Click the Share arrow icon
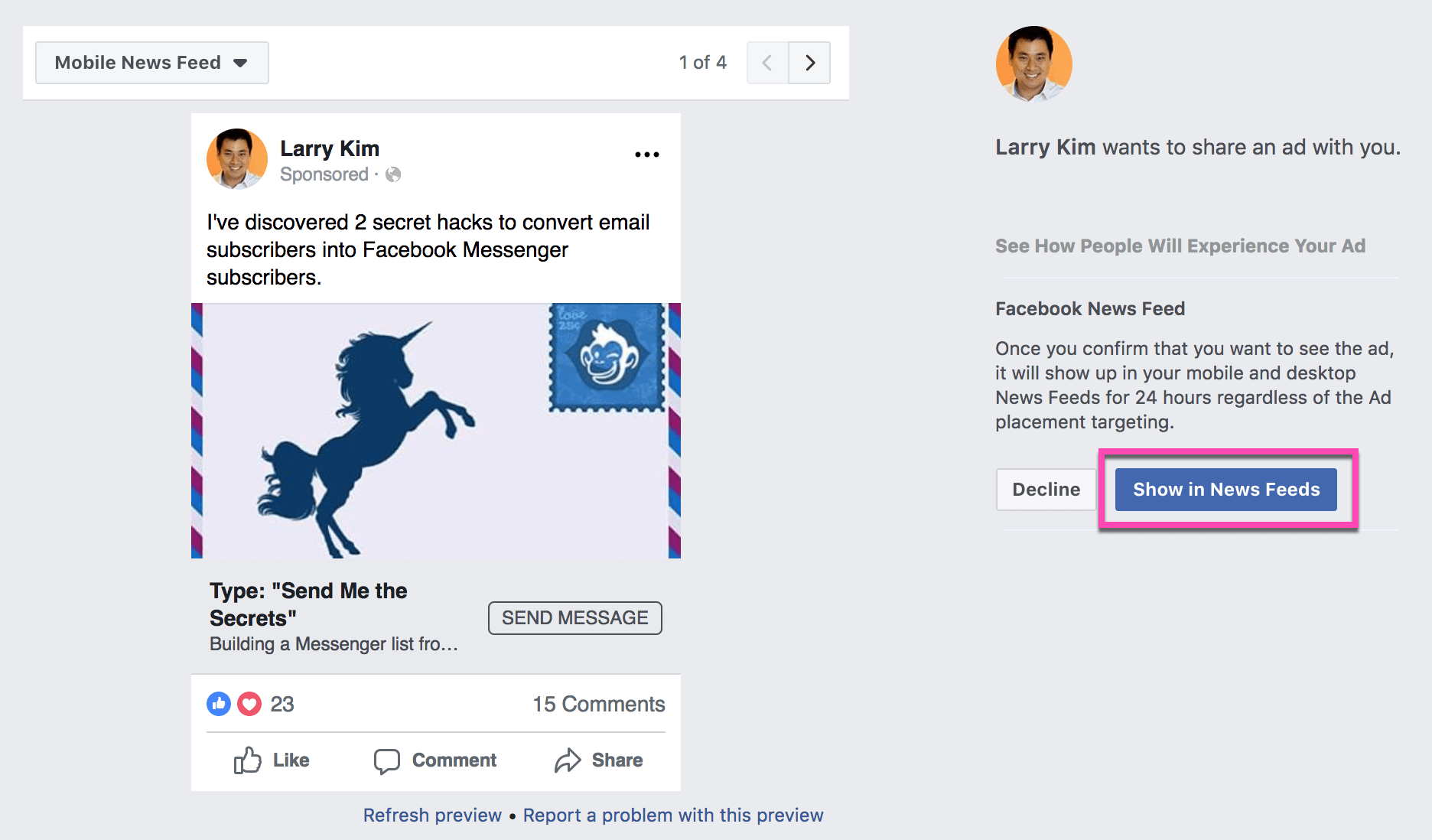This screenshot has width=1432, height=840. tap(568, 759)
